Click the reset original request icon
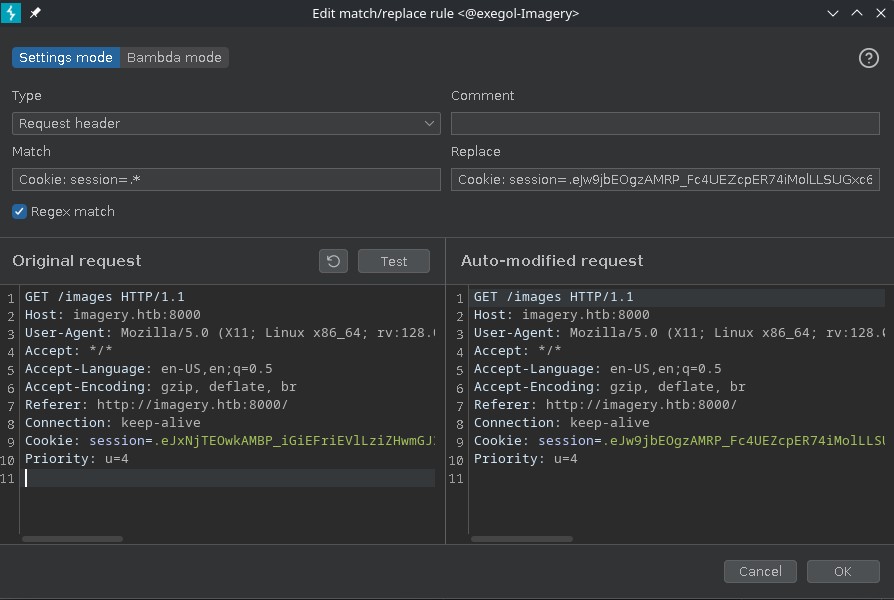894x600 pixels. [333, 261]
